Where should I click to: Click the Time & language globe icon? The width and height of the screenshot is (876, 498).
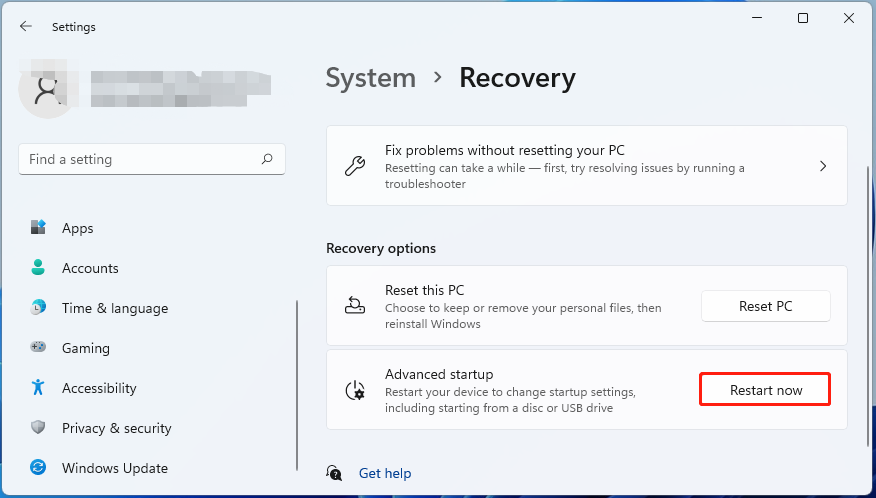(x=38, y=308)
